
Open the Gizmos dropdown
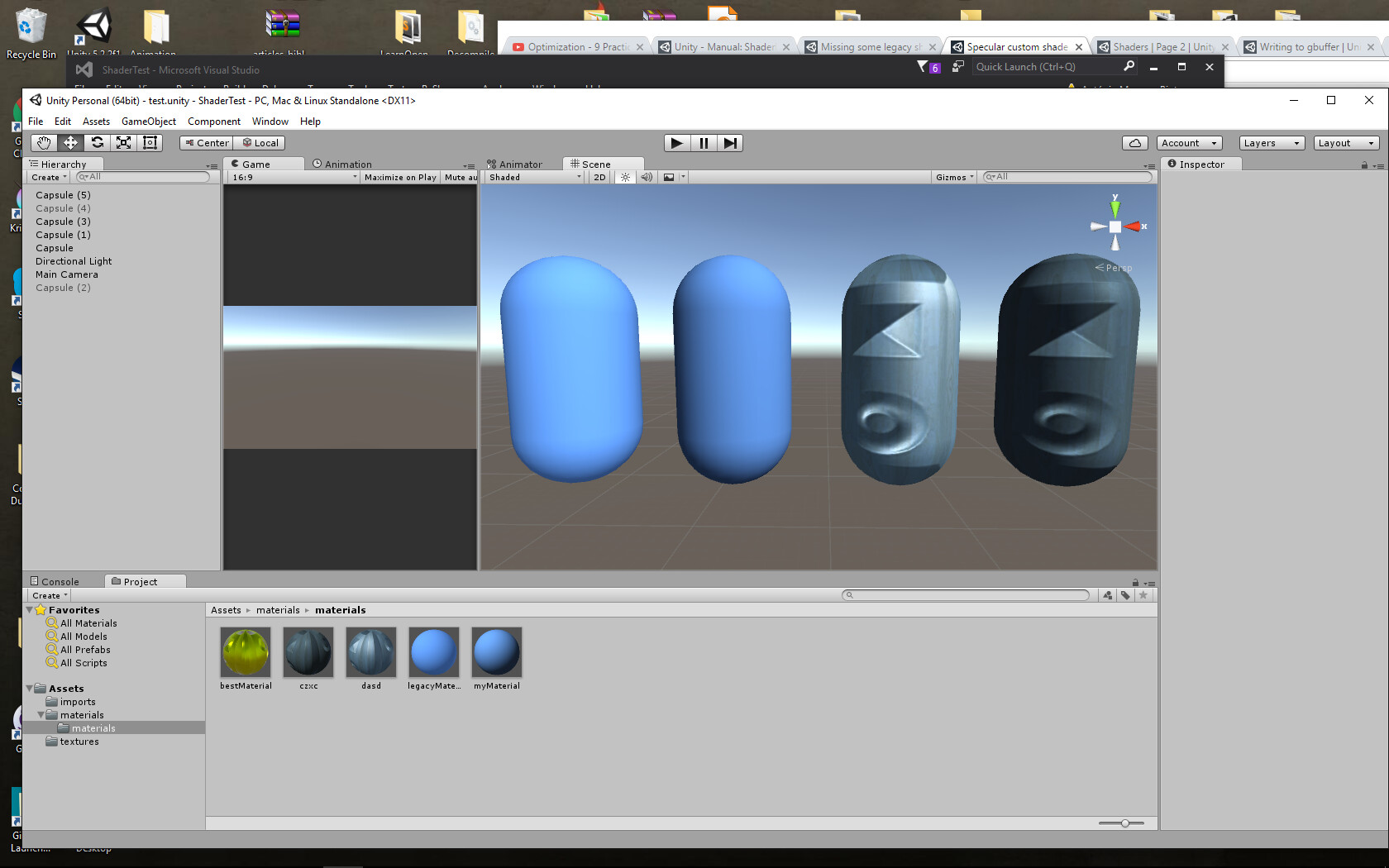(952, 176)
